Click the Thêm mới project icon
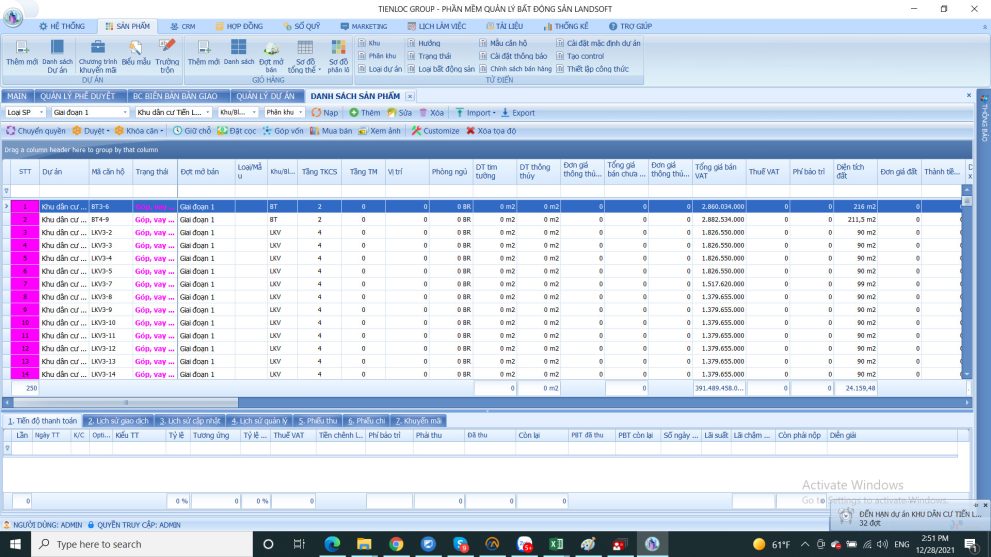Image resolution: width=991 pixels, height=557 pixels. coord(21,47)
